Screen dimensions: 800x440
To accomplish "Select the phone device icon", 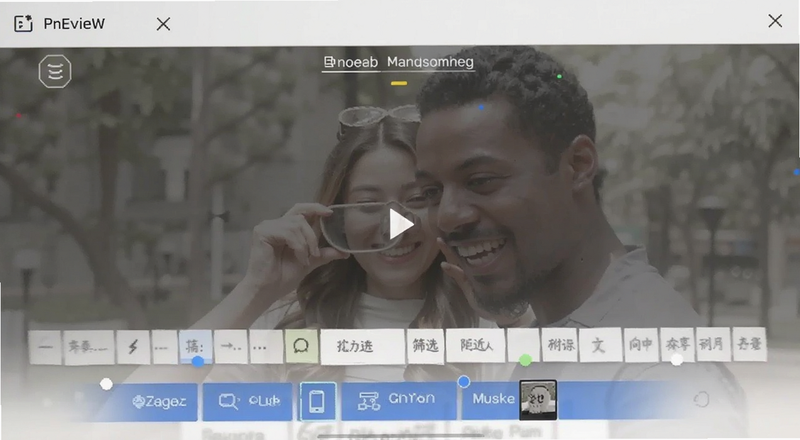I will [317, 401].
